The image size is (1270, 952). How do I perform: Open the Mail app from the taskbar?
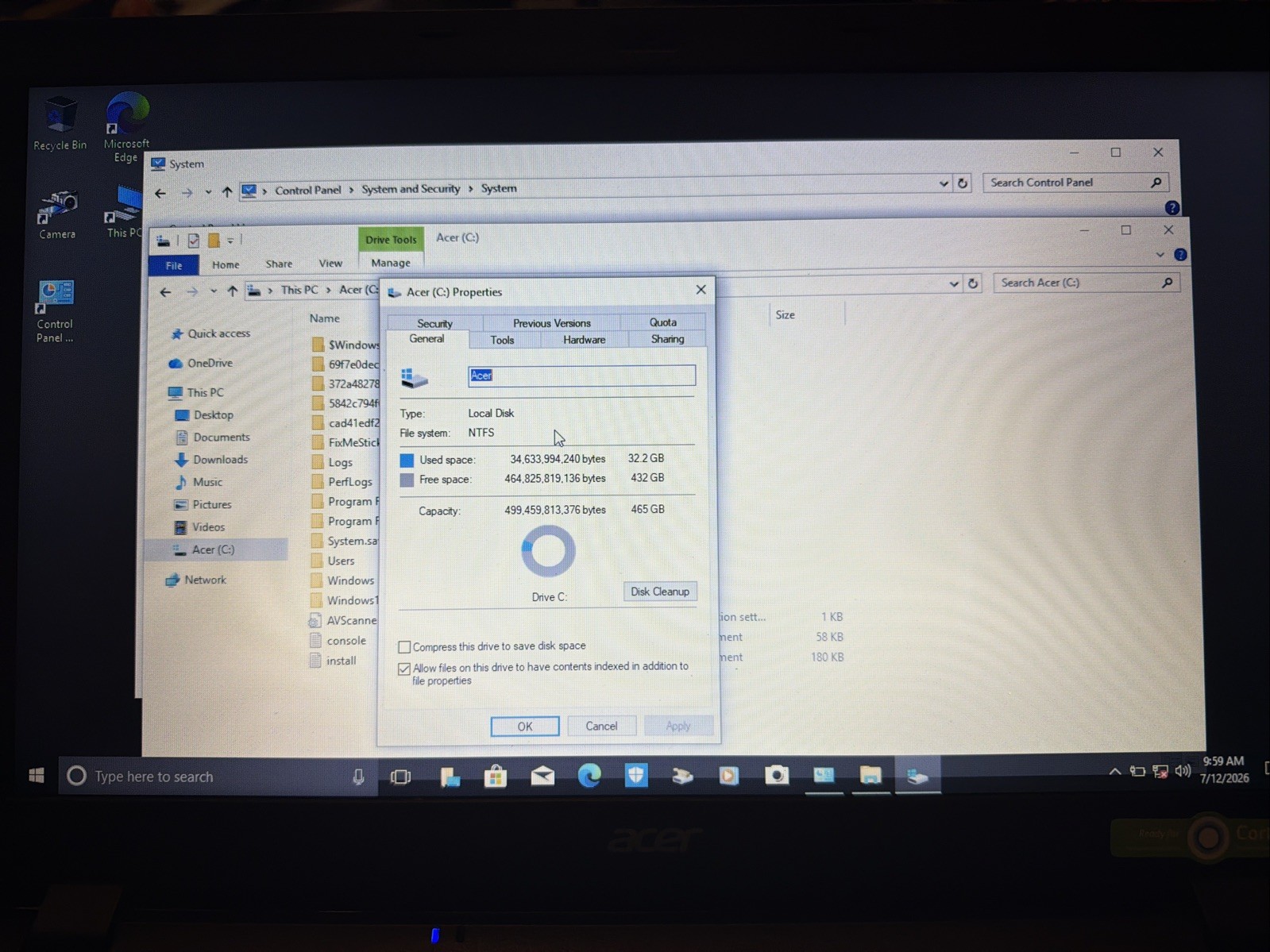pos(542,776)
